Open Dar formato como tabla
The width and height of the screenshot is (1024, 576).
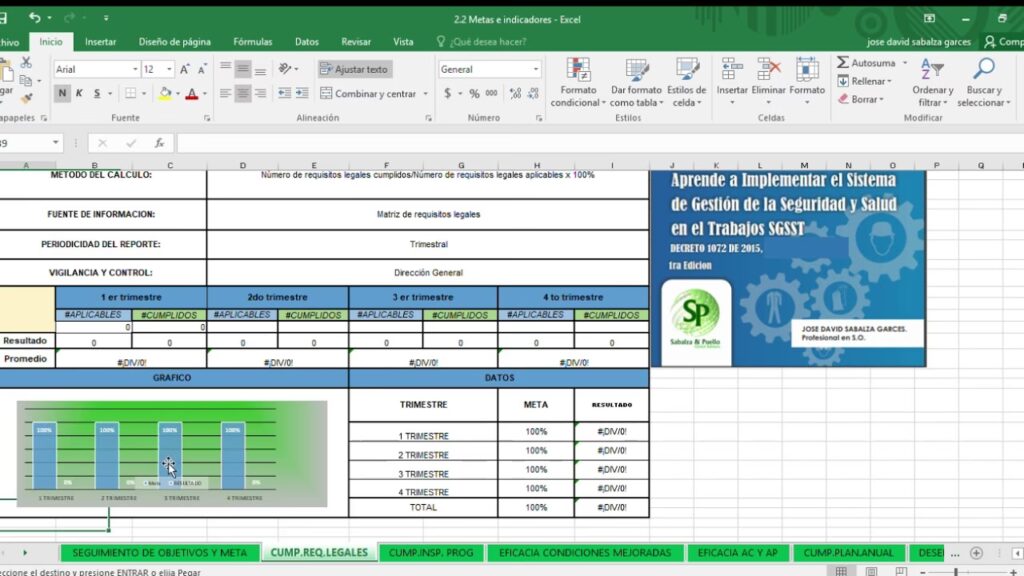point(636,70)
